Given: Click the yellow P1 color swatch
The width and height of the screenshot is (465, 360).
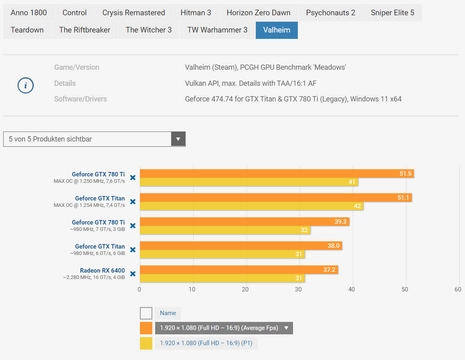Looking at the screenshot, I should click(x=146, y=343).
